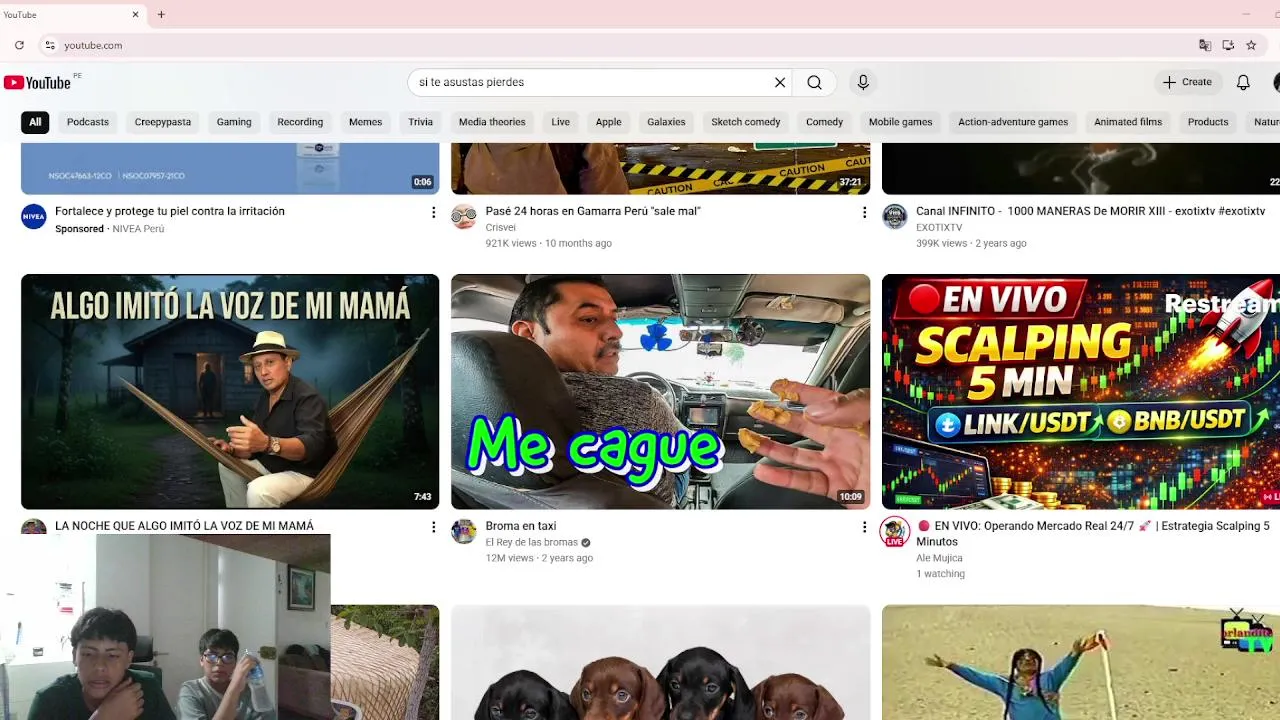1280x720 pixels.
Task: Click the translate page icon
Action: (1205, 45)
